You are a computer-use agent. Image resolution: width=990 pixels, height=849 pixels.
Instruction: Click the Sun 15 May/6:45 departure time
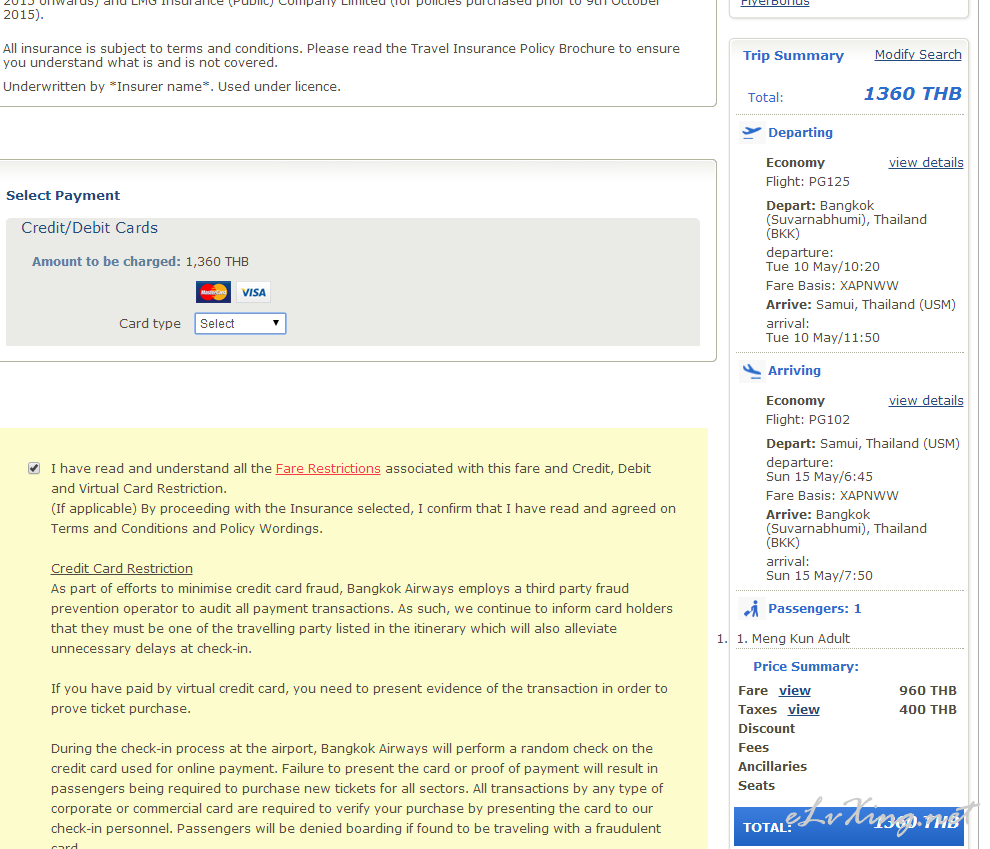[820, 477]
